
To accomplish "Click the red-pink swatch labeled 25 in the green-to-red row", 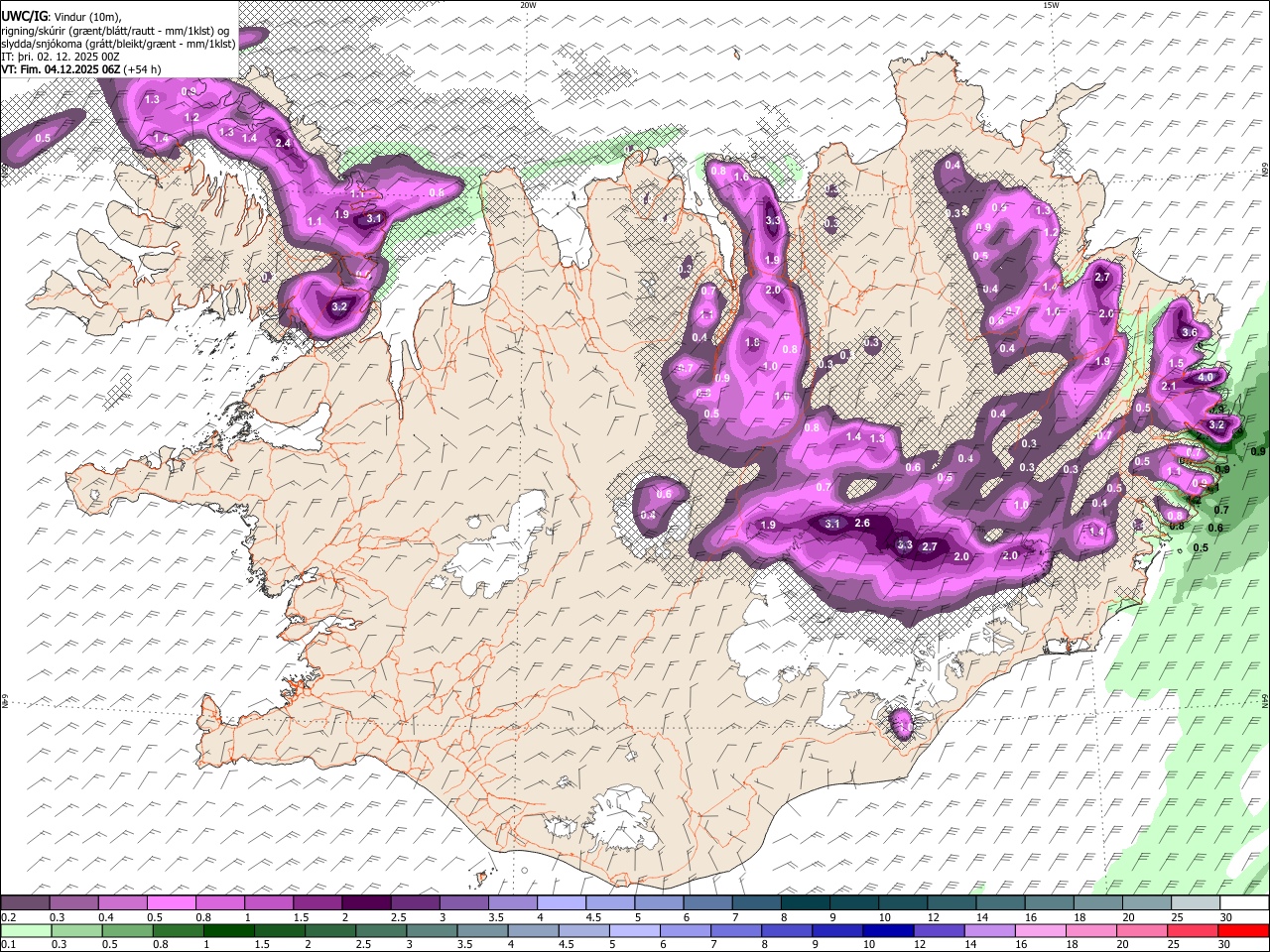I will (1193, 930).
